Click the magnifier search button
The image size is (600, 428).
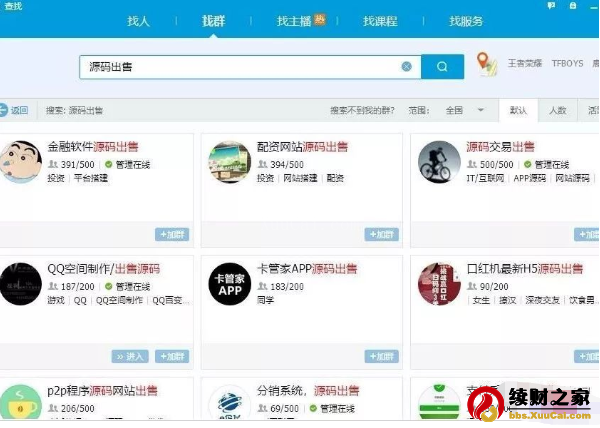[441, 67]
